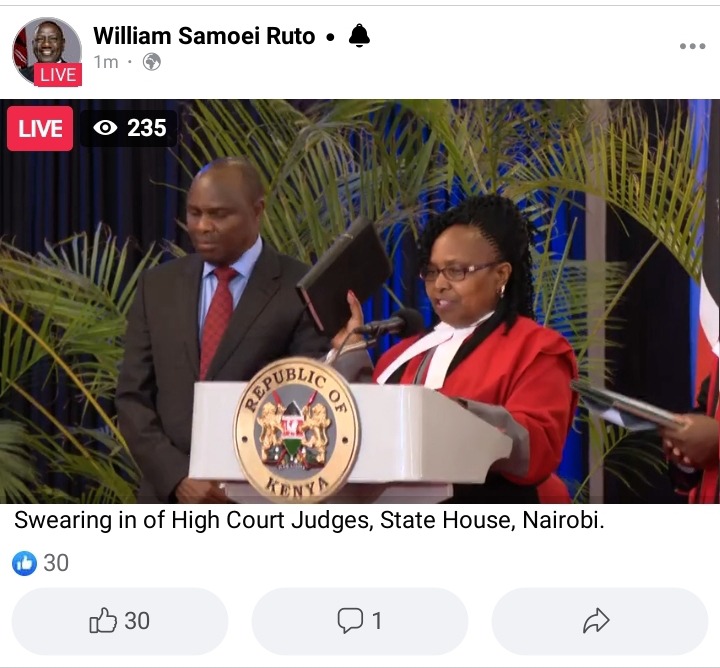Tap the eye viewer count 235

129,128
